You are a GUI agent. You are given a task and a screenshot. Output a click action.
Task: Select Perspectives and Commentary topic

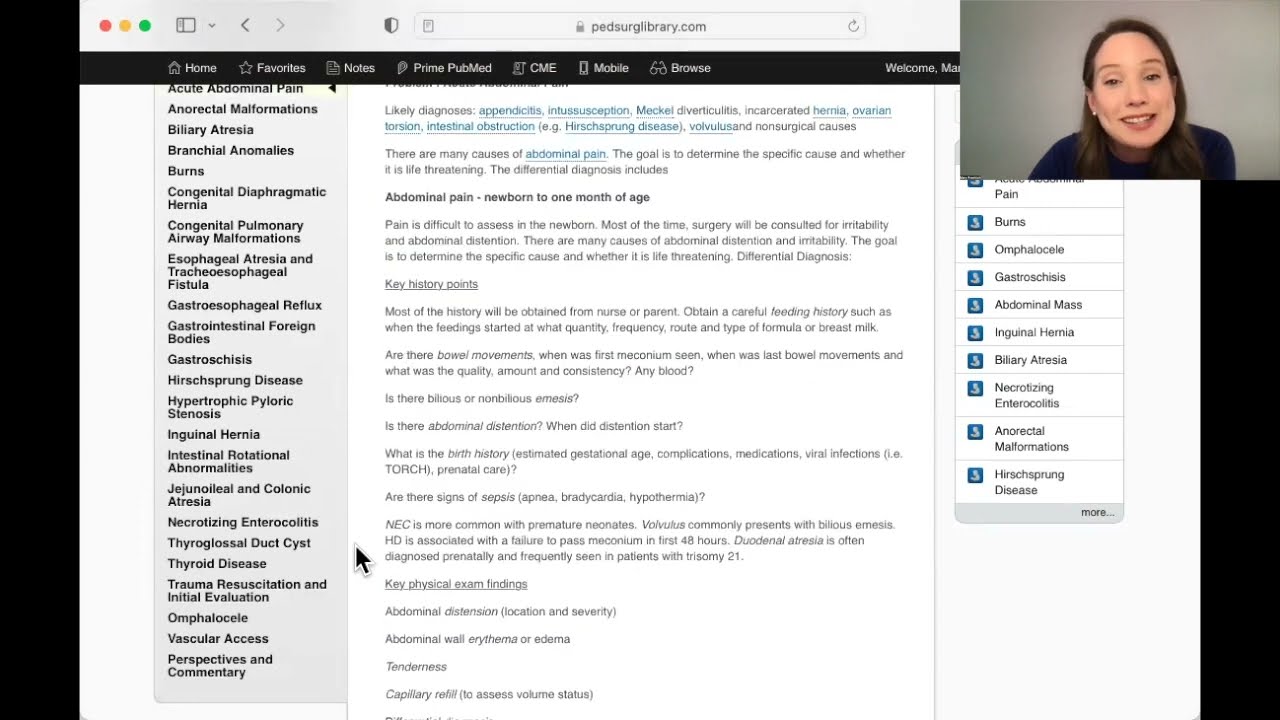220,666
